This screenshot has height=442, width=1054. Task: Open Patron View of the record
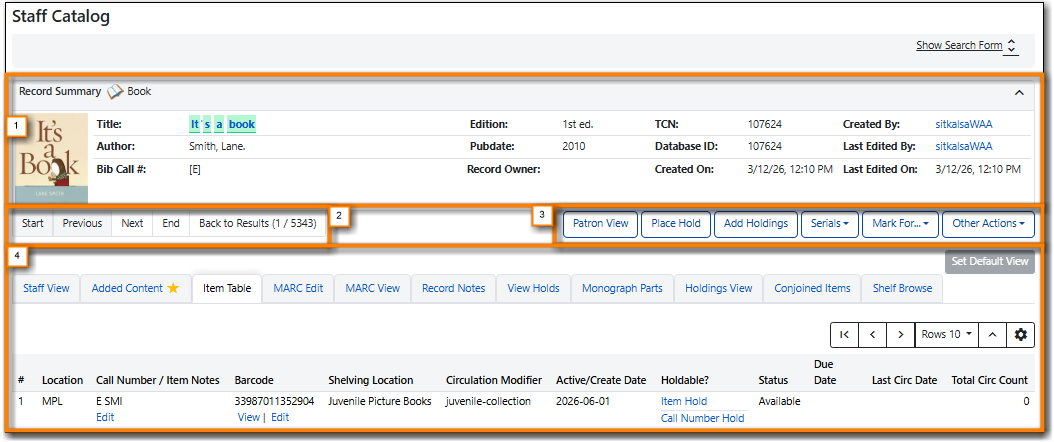[600, 224]
